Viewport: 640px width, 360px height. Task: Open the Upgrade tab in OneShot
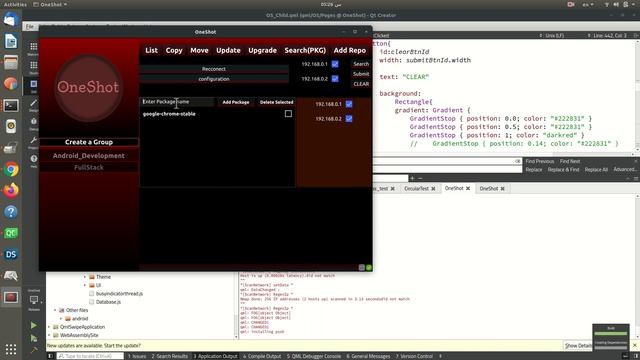[262, 50]
